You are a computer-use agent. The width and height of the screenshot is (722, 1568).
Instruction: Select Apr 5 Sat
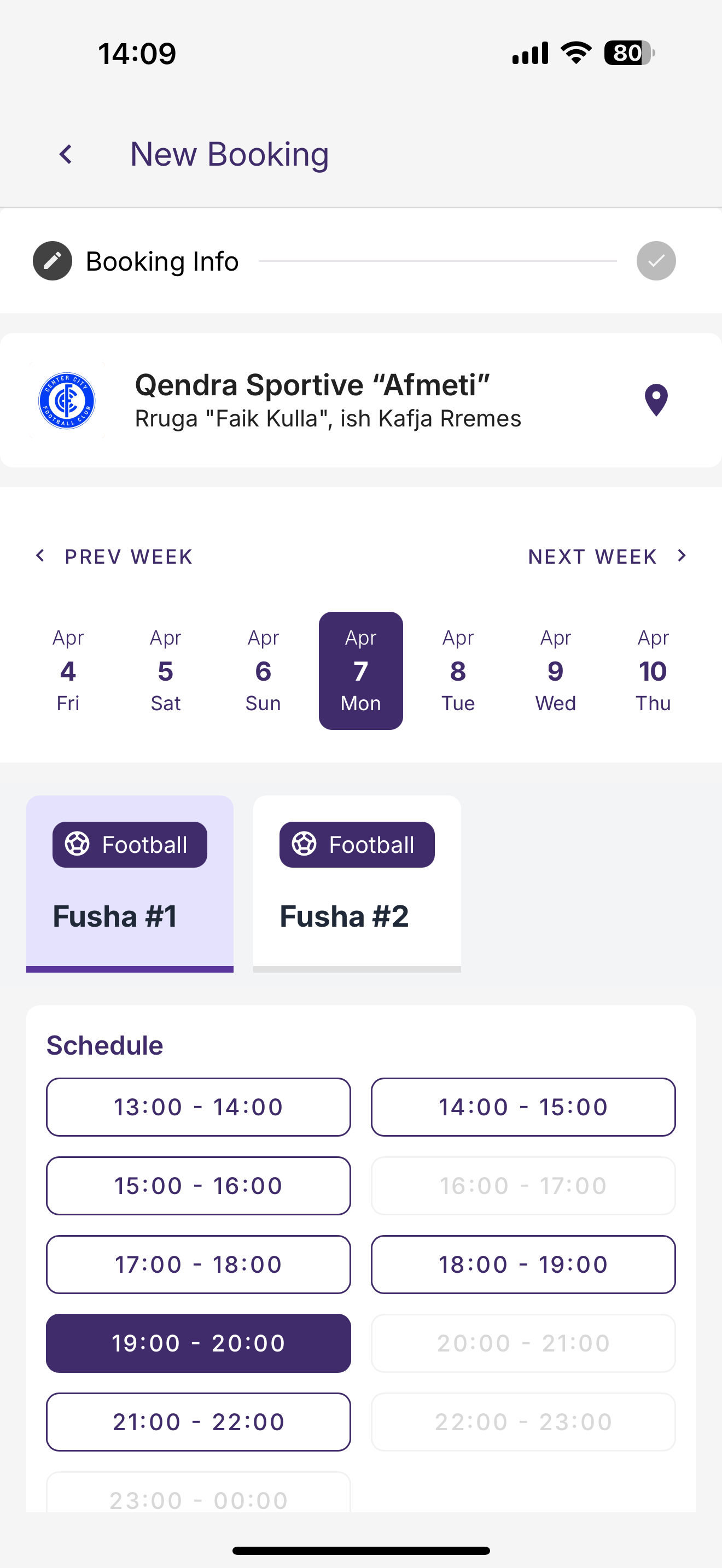pyautogui.click(x=166, y=670)
